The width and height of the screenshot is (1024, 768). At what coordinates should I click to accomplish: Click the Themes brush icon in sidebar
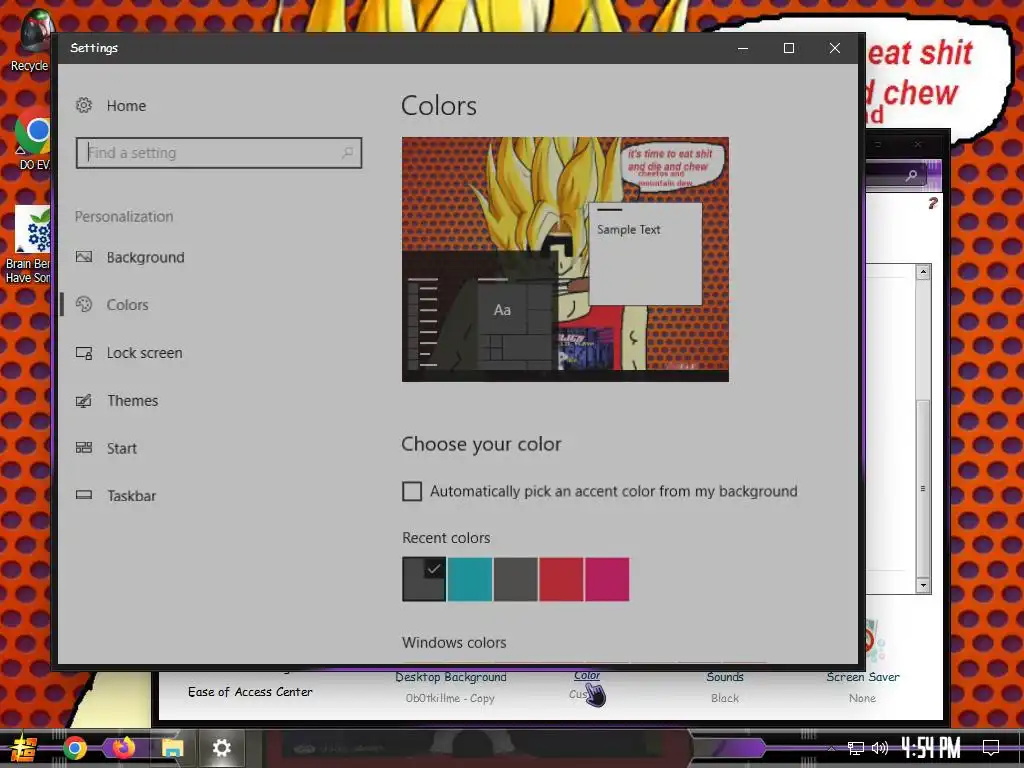pos(84,400)
